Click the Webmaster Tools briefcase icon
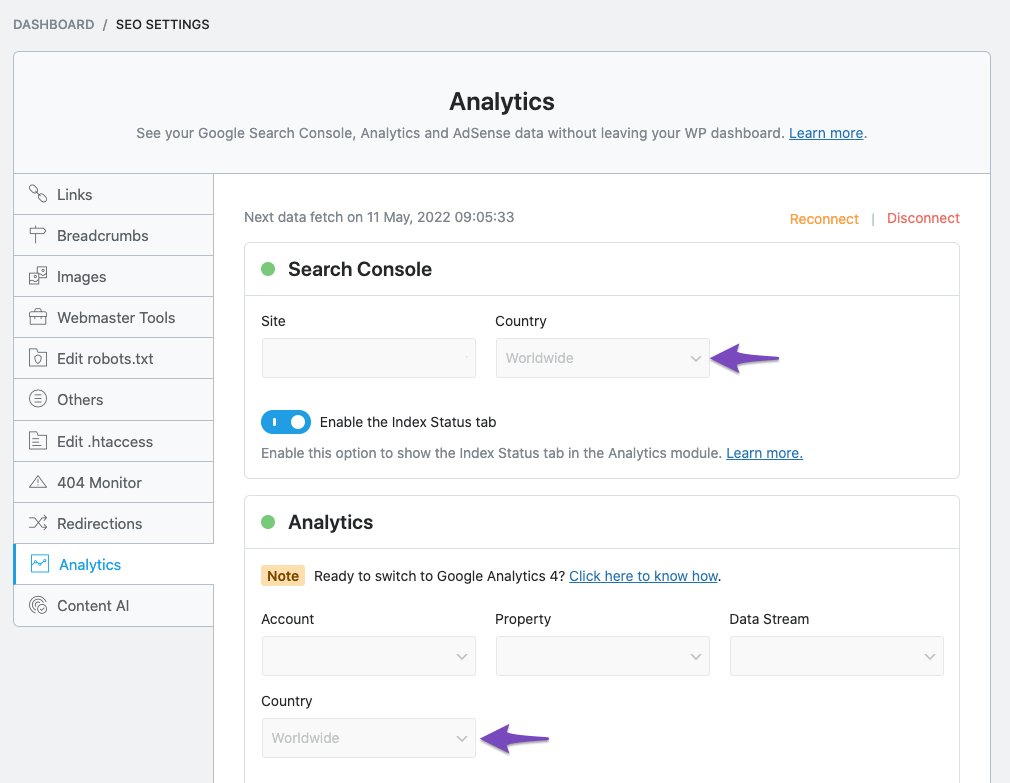 point(38,317)
